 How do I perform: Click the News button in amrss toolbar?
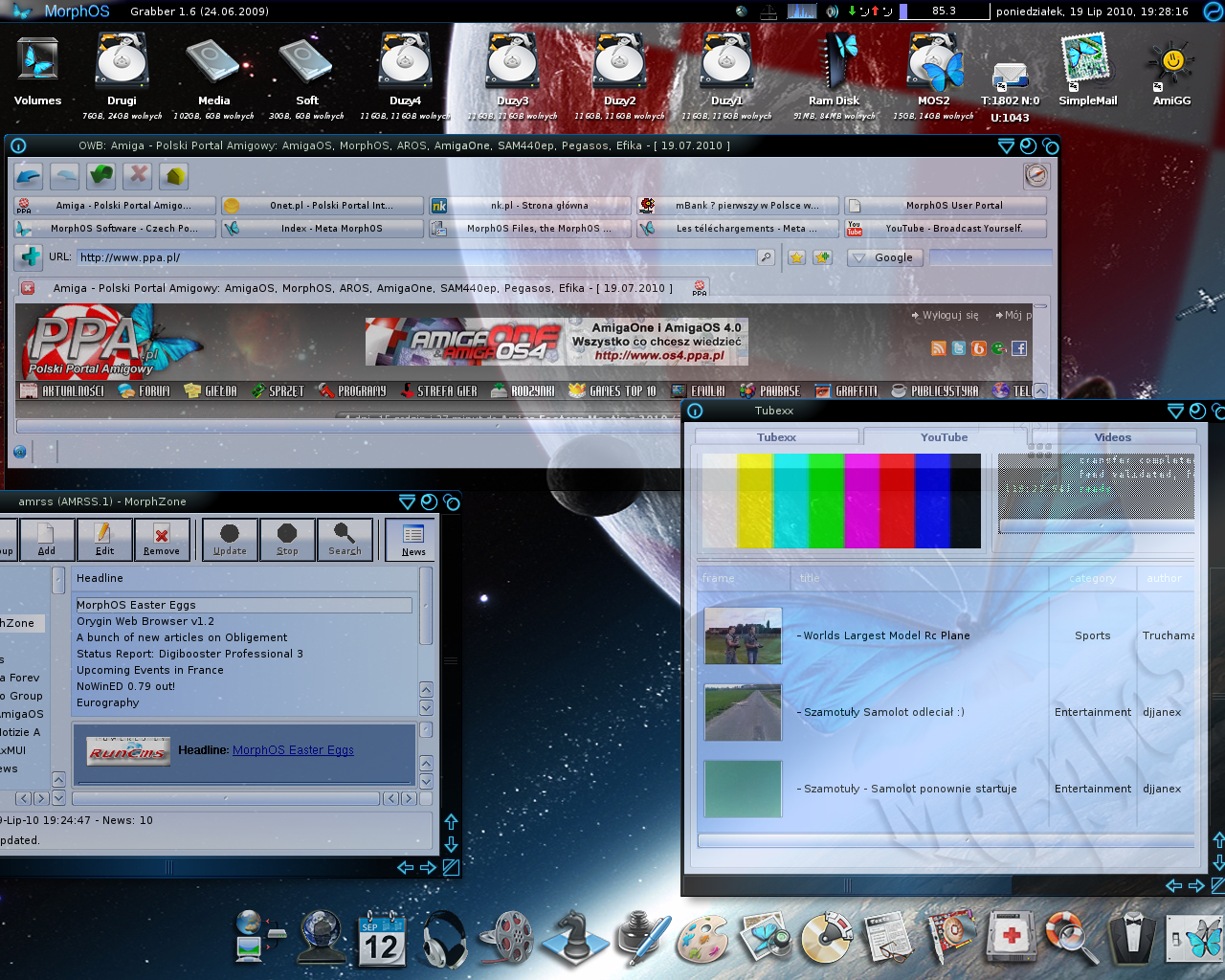tap(413, 539)
